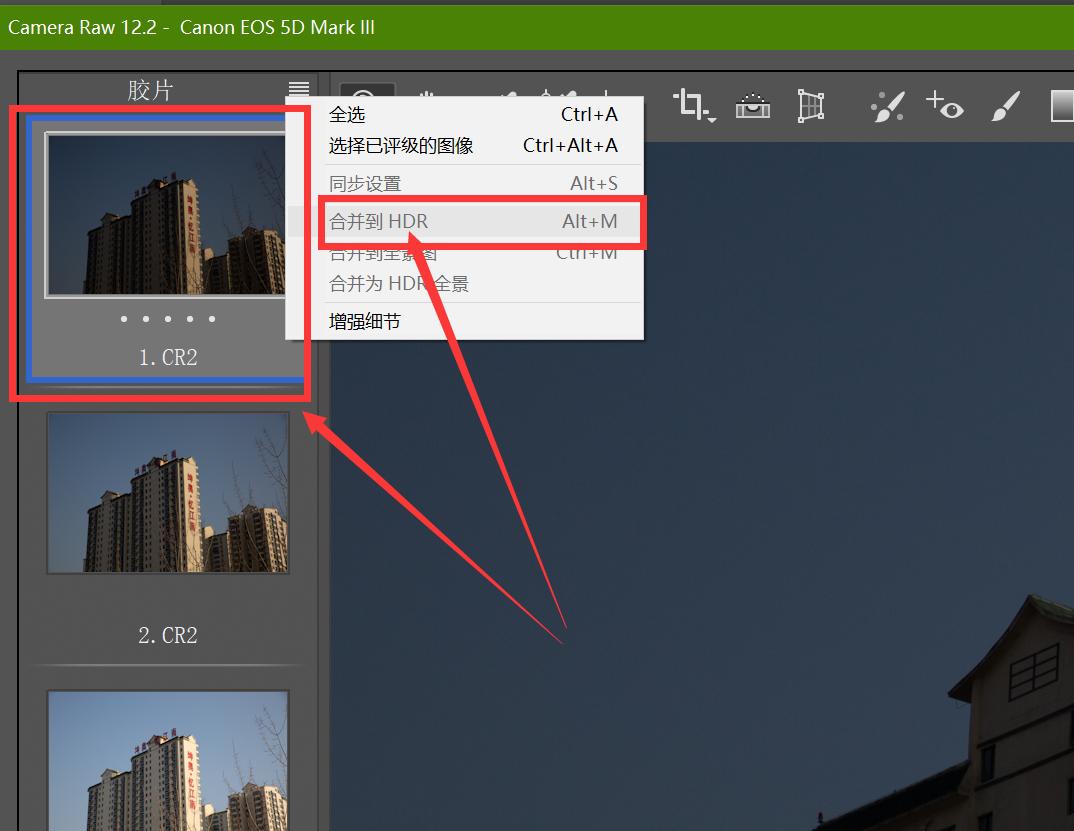The height and width of the screenshot is (831, 1074).
Task: Choose 全选 from the filmstrip menu
Action: pos(347,115)
